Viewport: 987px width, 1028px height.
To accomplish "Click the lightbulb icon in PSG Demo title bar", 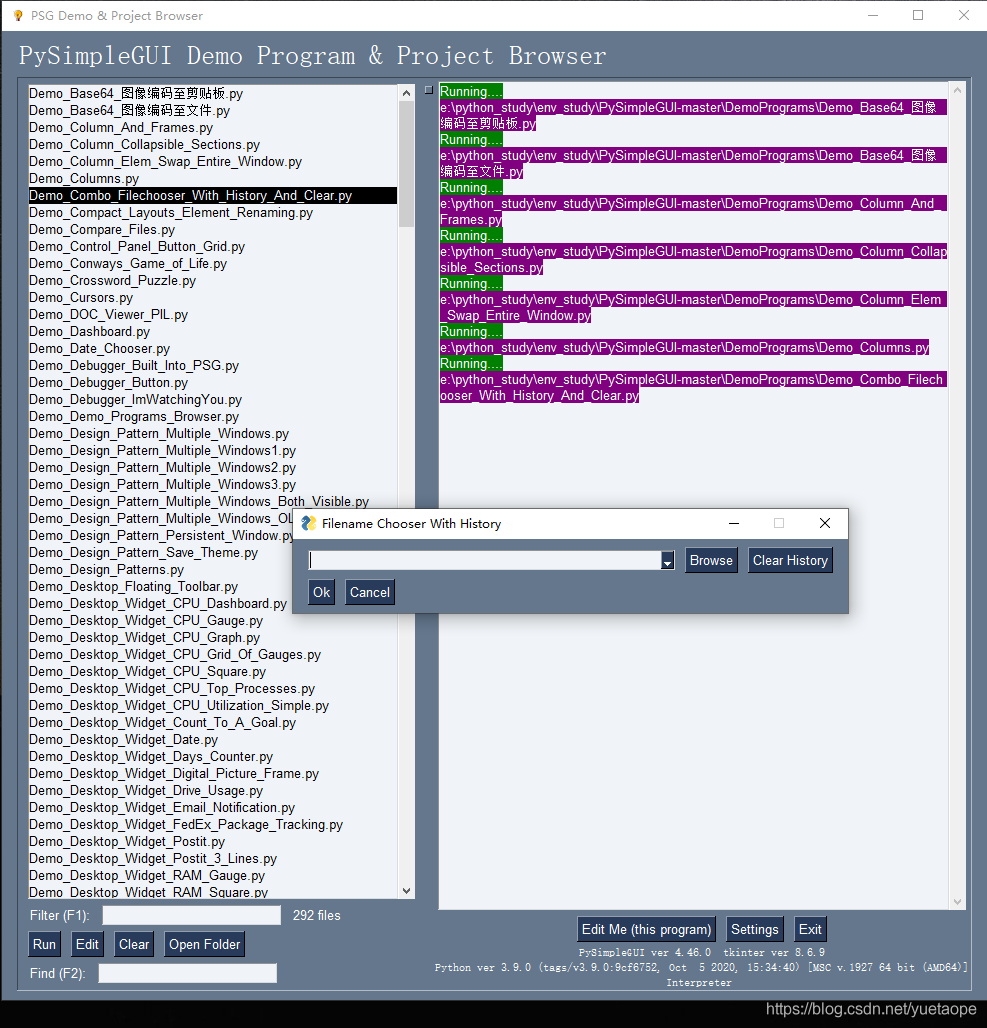I will [18, 15].
